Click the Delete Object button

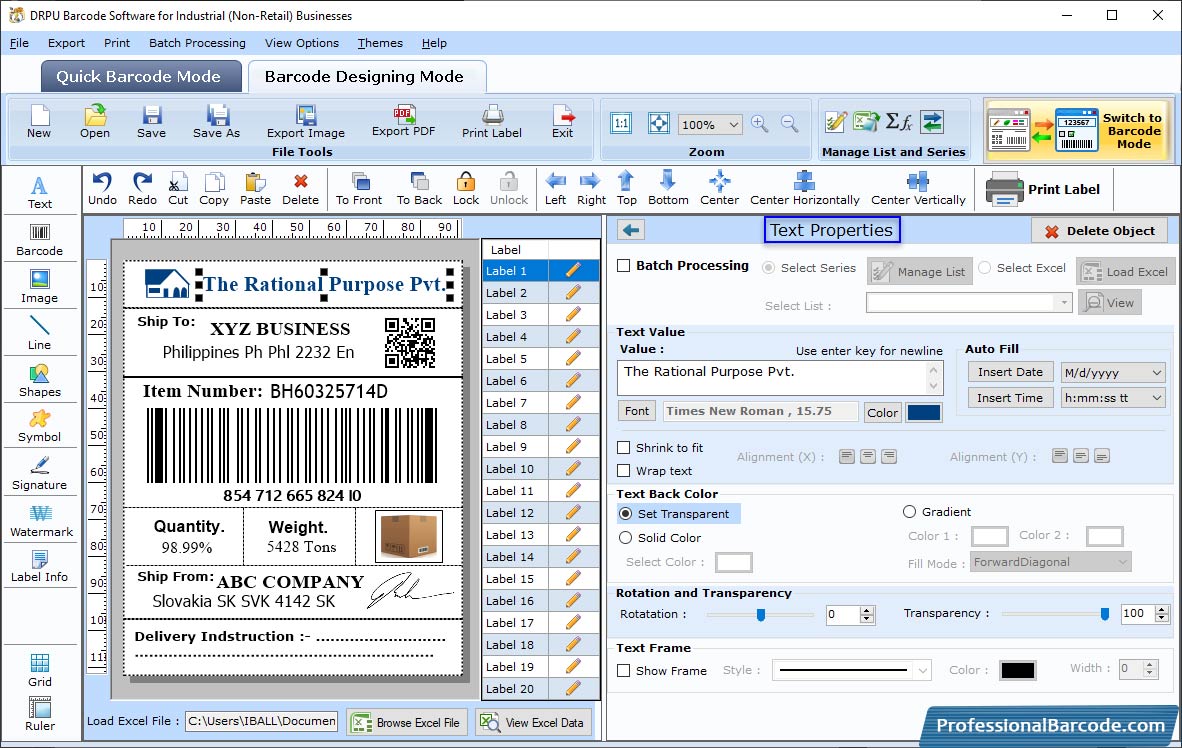point(1099,231)
